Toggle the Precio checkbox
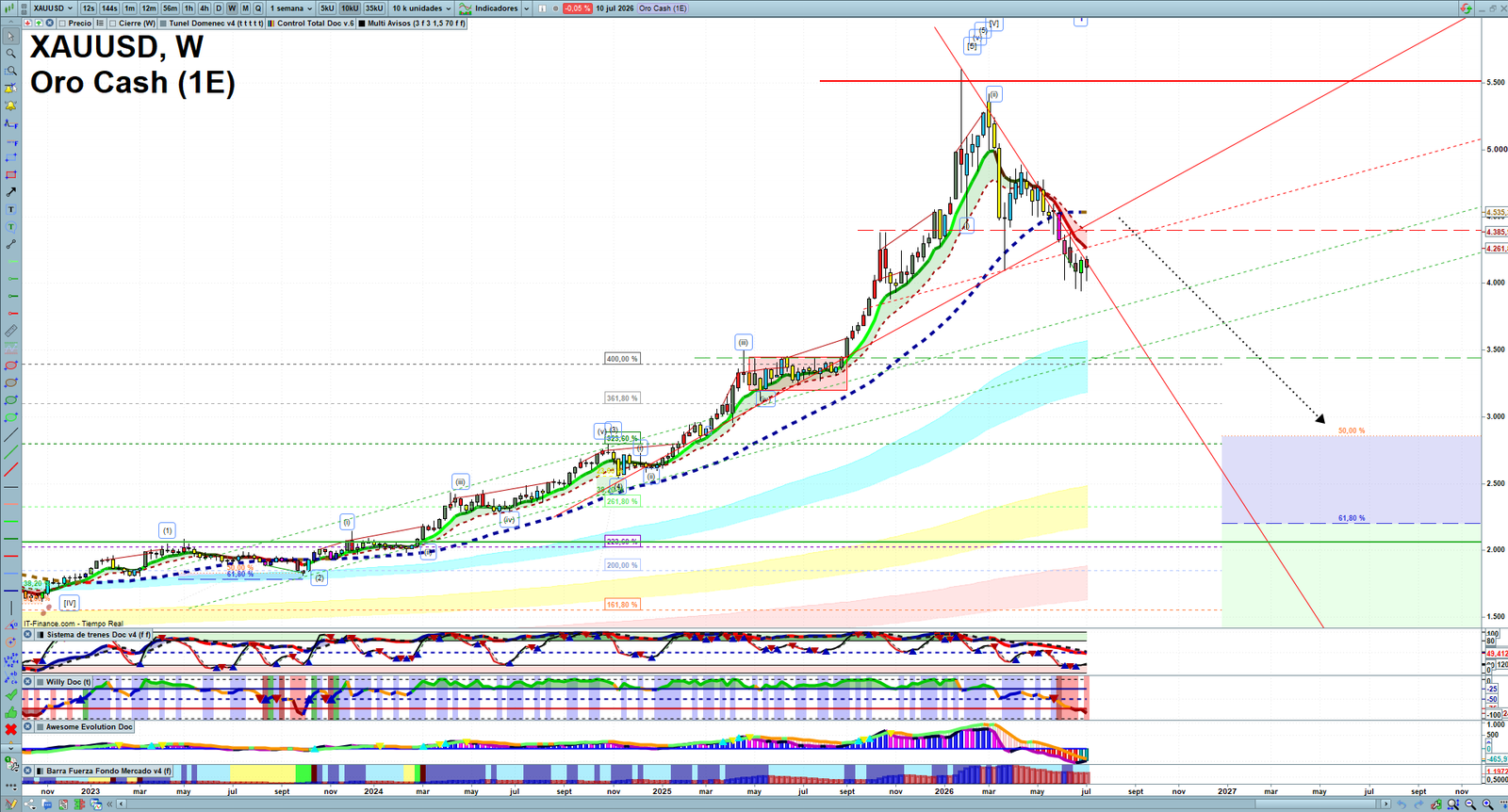1508x812 pixels. [x=62, y=23]
